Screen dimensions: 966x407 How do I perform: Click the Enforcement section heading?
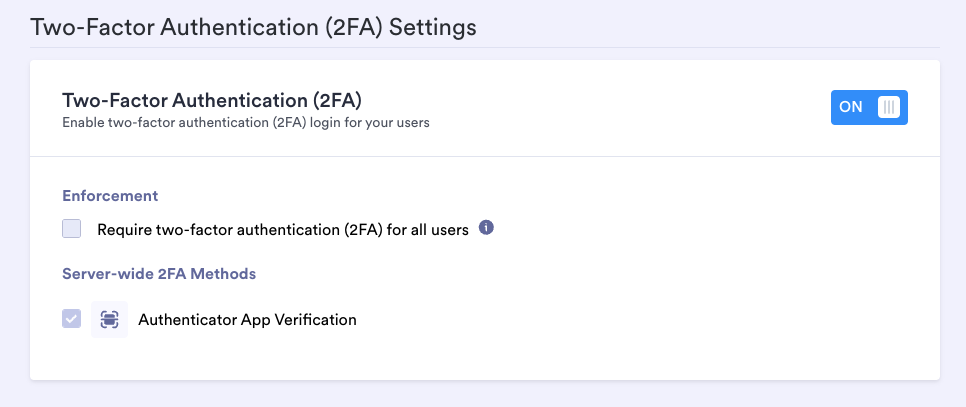pyautogui.click(x=110, y=195)
